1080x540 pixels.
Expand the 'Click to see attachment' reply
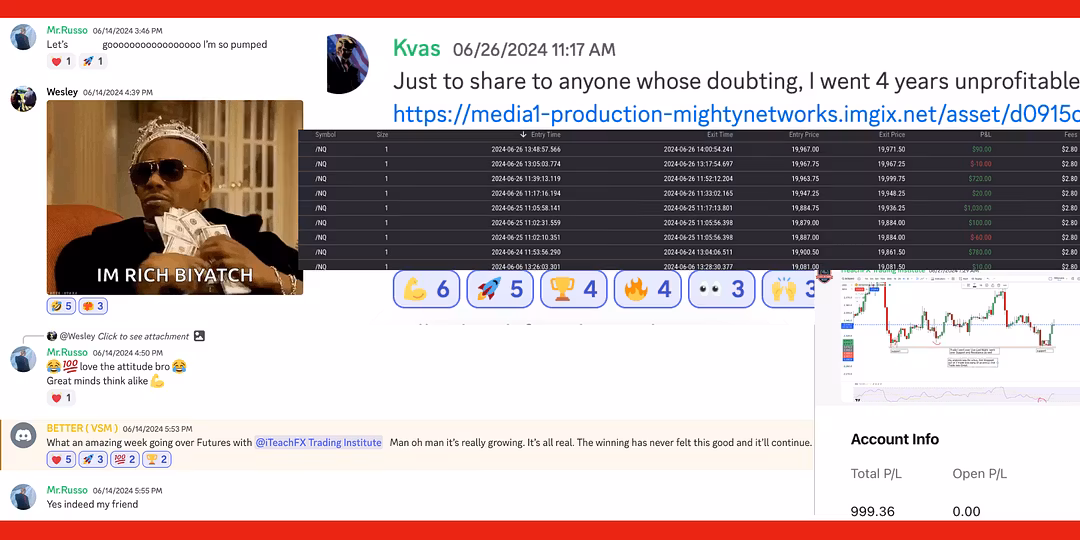(146, 336)
